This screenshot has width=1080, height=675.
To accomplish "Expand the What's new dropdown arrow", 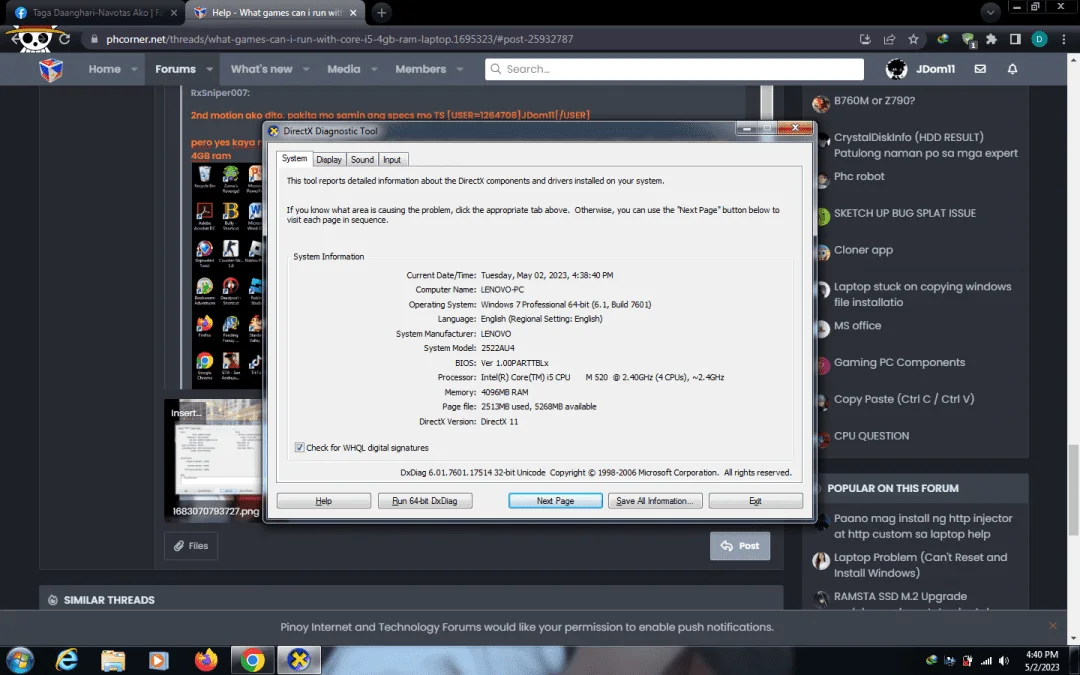I will [306, 69].
